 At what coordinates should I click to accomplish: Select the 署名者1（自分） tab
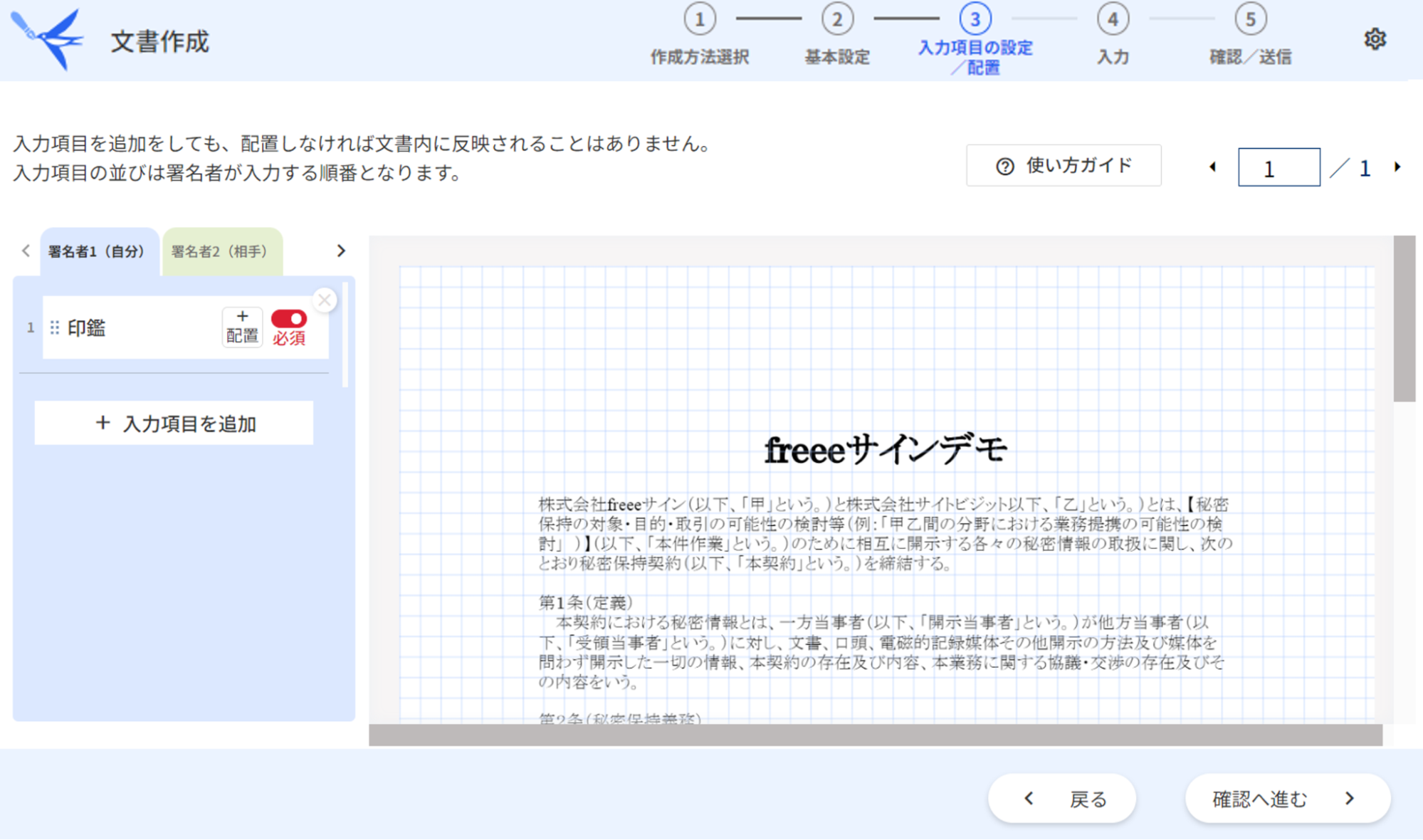point(99,252)
